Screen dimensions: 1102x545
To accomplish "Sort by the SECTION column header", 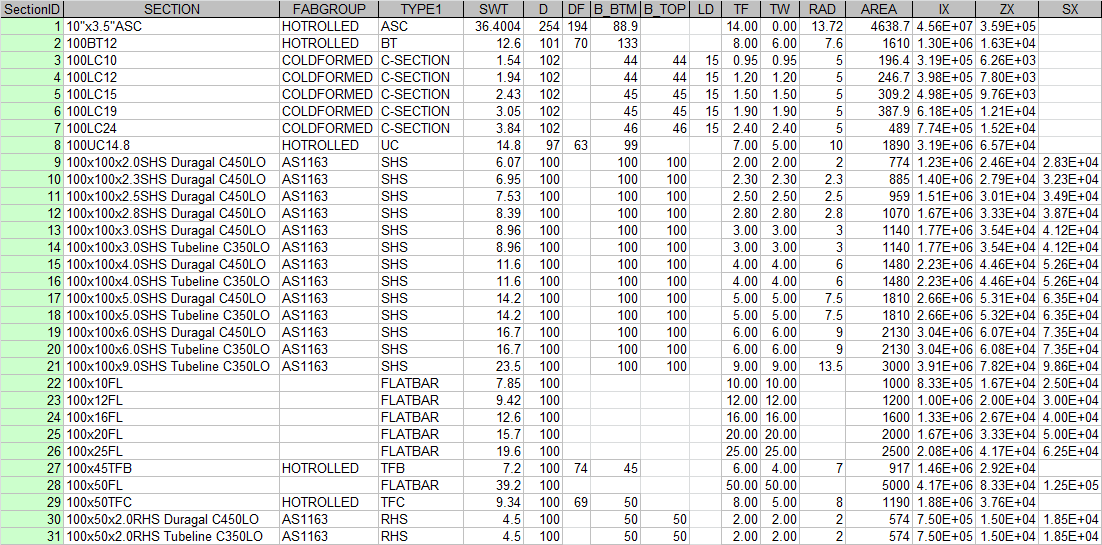I will 171,9.
